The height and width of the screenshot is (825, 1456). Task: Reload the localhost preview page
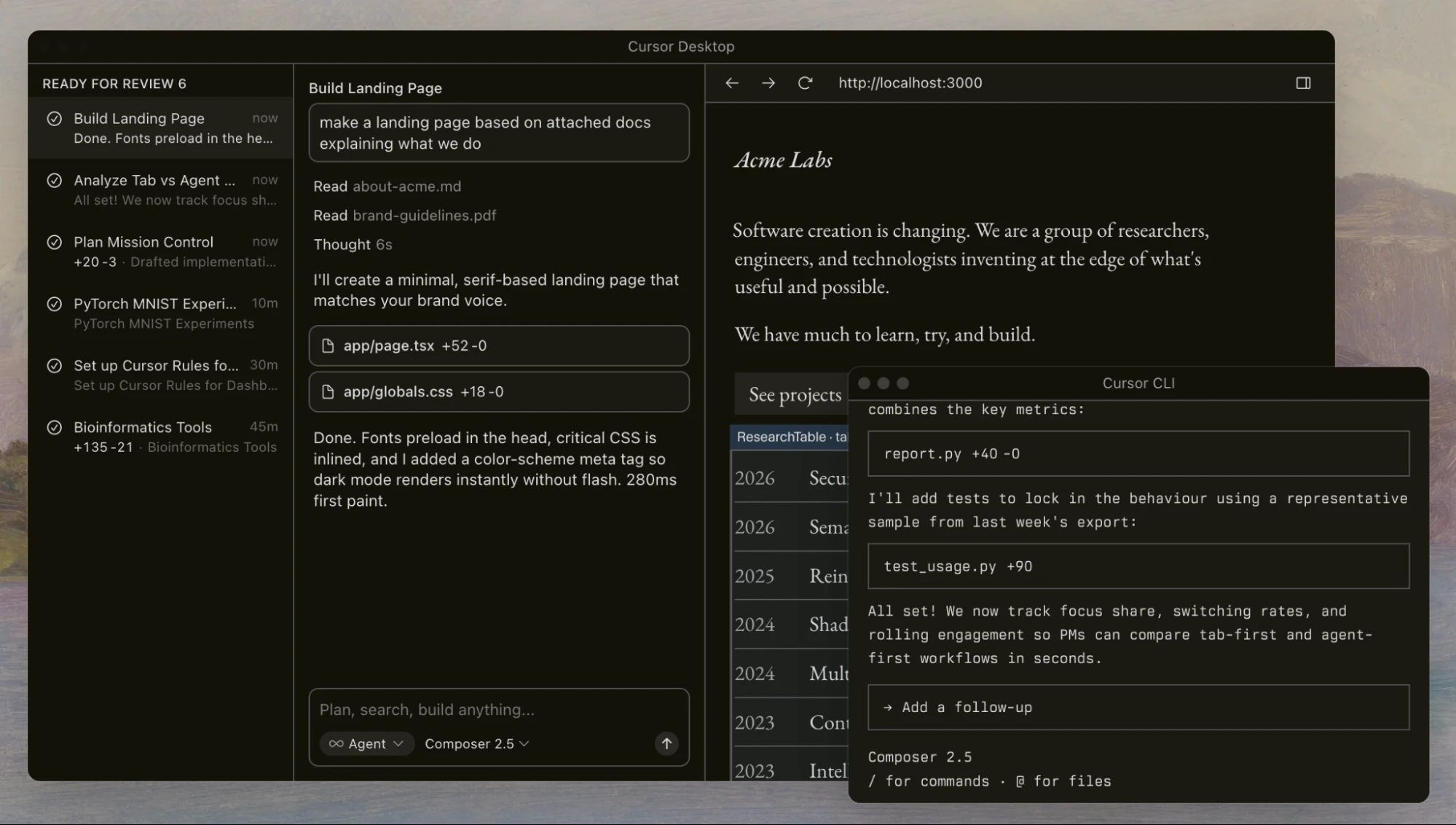tap(805, 83)
